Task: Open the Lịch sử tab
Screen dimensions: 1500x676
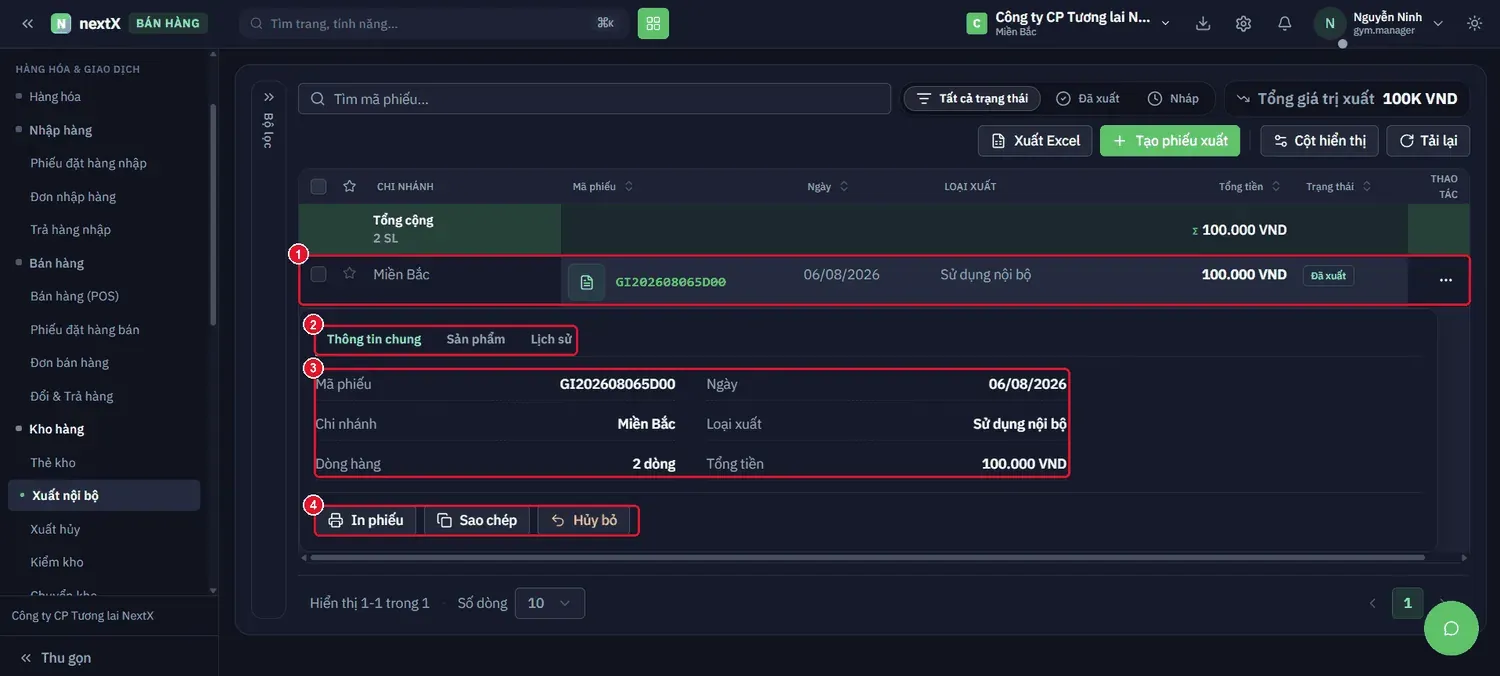Action: (551, 339)
